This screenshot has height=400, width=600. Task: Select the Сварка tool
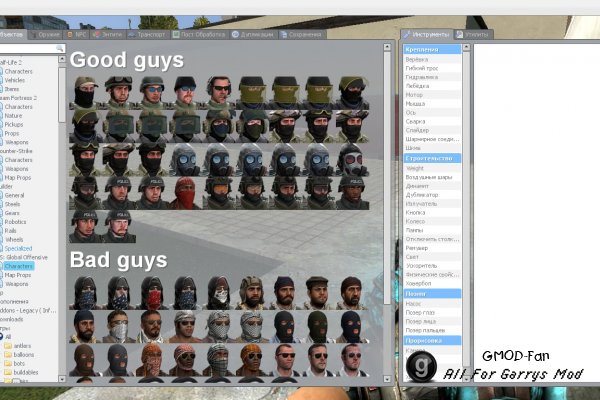432,121
